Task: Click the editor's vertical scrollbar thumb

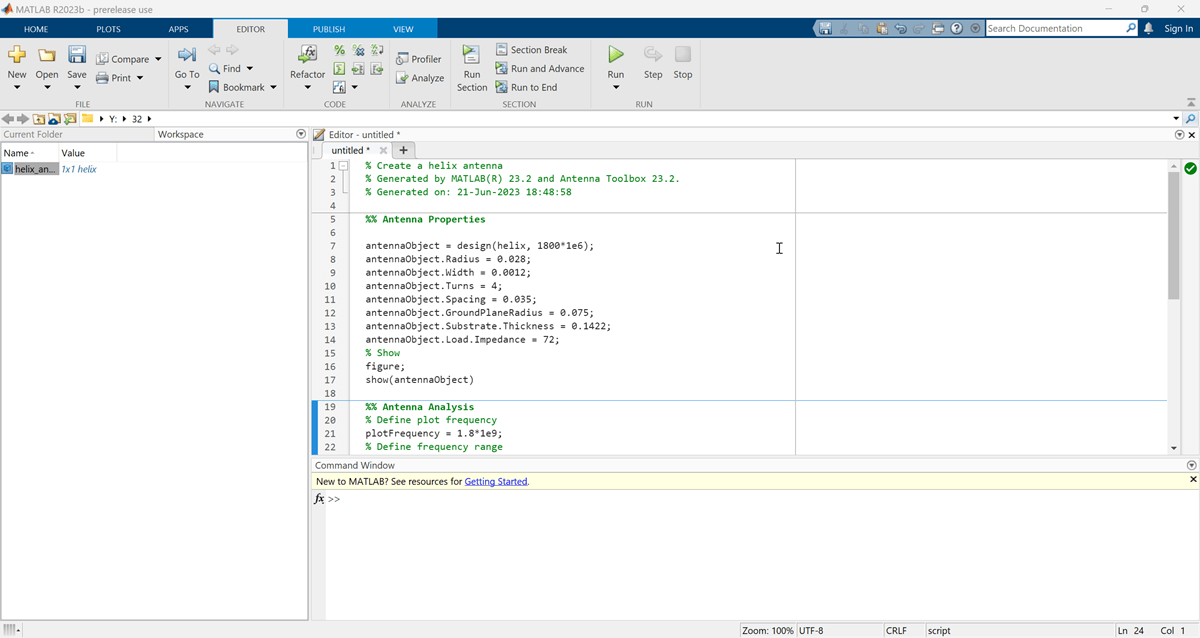Action: 1173,235
